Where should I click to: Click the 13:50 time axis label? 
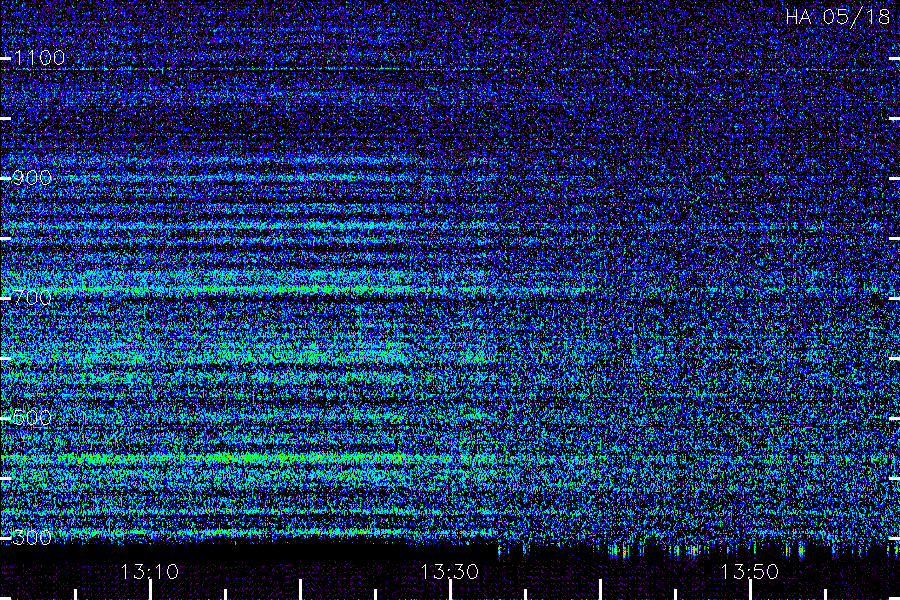pos(750,572)
